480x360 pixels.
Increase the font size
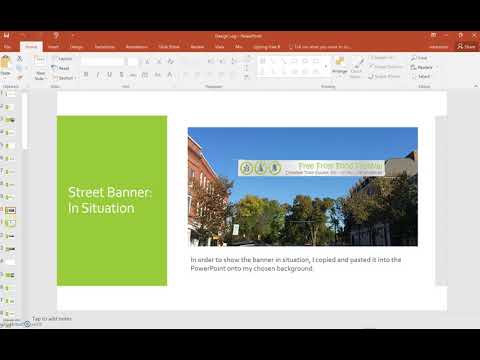point(148,61)
